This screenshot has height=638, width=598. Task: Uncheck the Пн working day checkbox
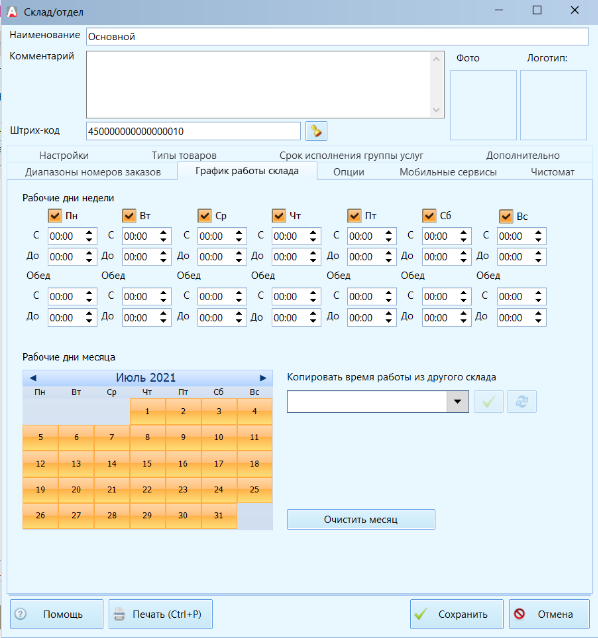(55, 216)
